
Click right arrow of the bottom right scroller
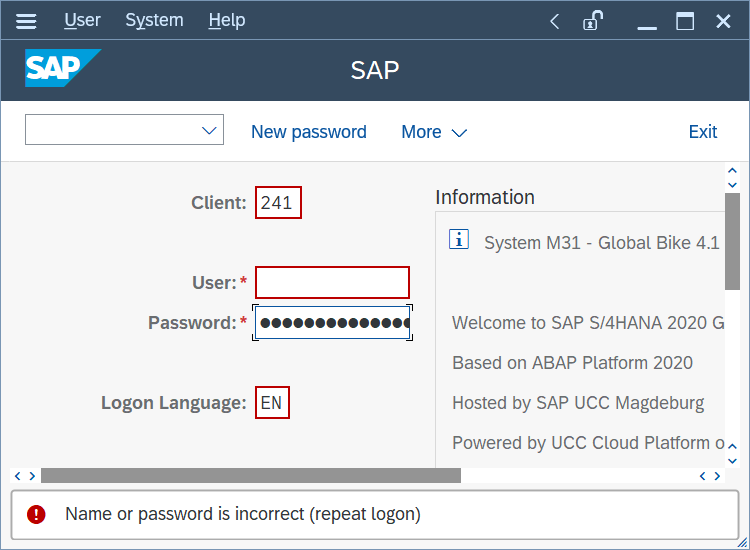[x=717, y=476]
